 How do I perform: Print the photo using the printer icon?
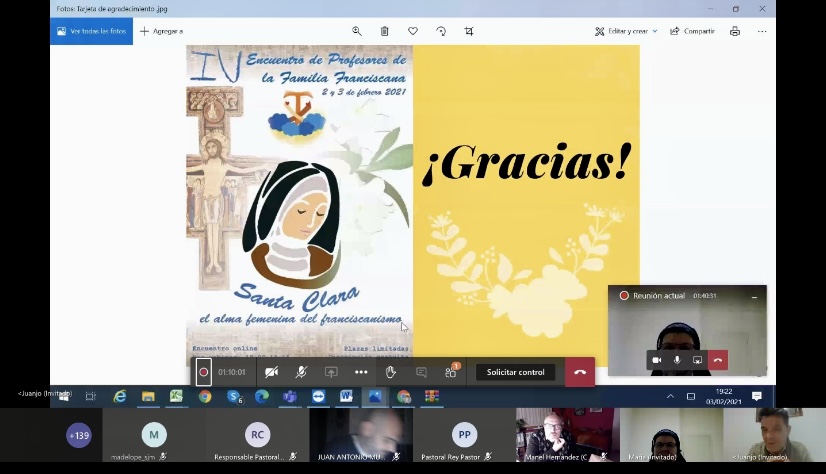tap(735, 31)
